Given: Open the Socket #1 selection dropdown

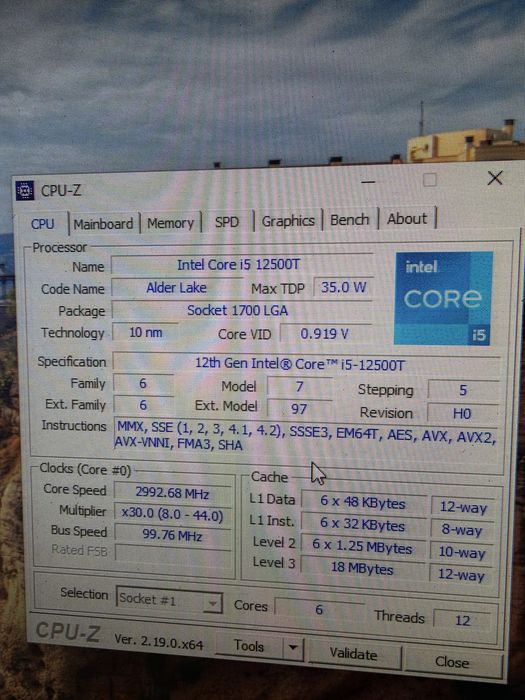Looking at the screenshot, I should point(169,600).
